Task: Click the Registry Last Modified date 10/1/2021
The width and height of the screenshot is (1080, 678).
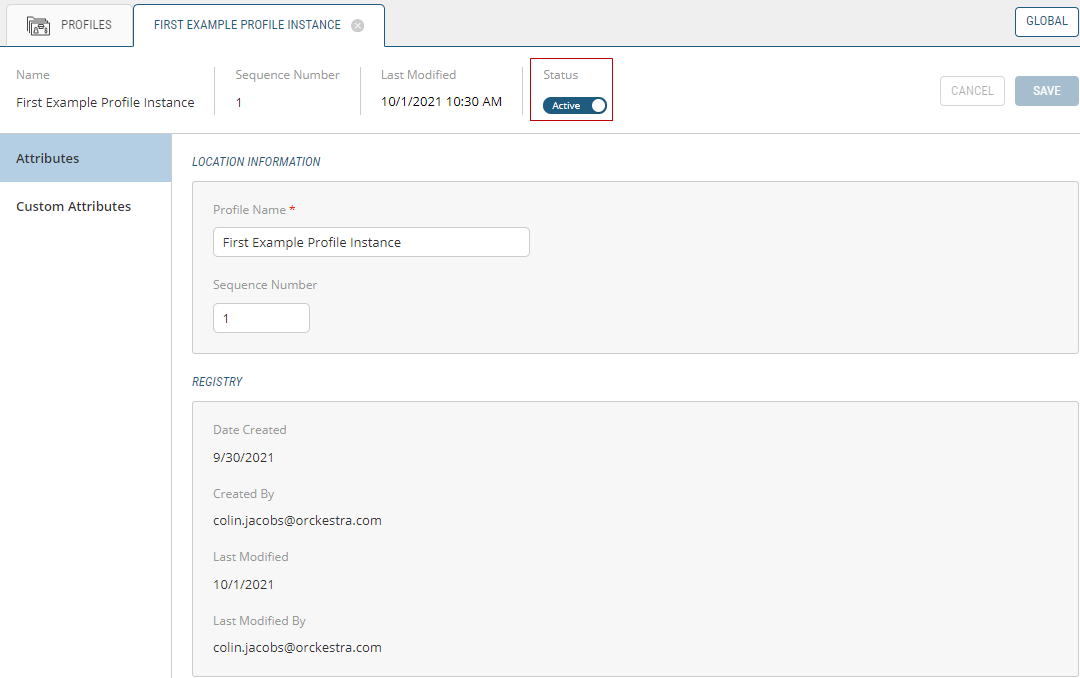Action: click(x=243, y=584)
